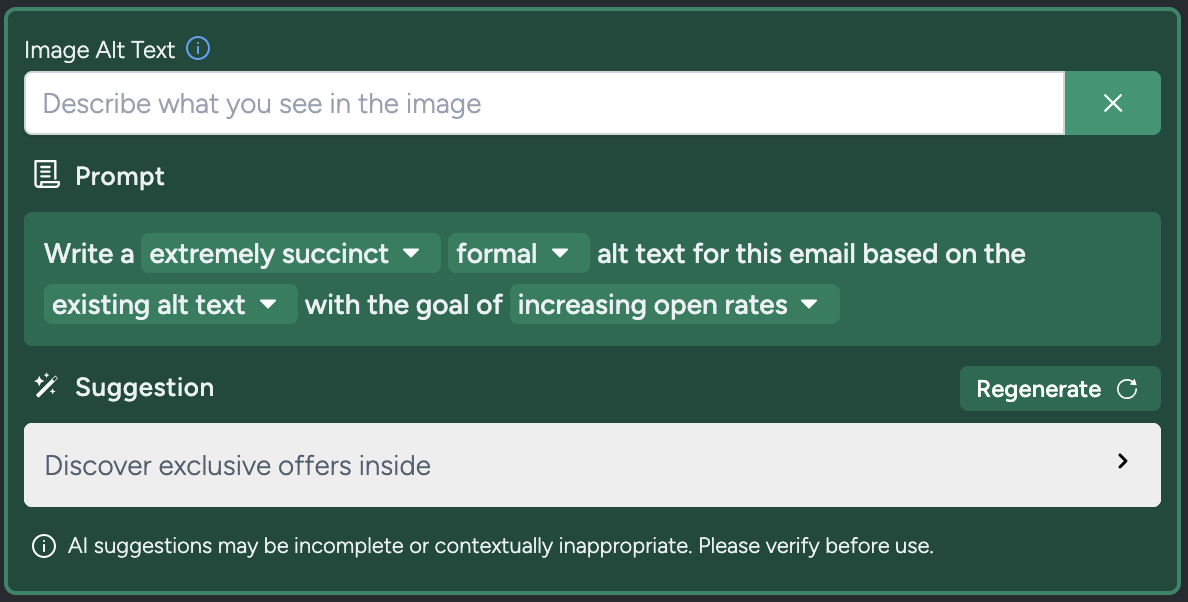The image size is (1188, 602).
Task: Select the chevron on the suggestion row
Action: 1122,461
